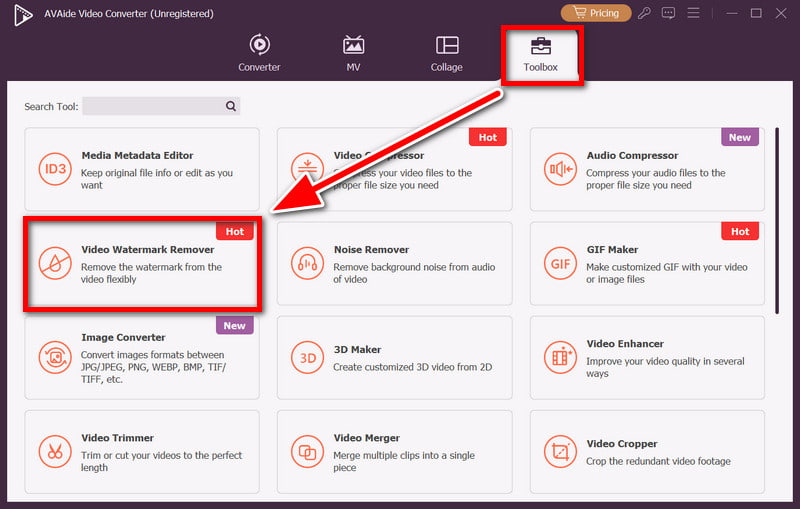Click the search magnifier icon
Viewport: 800px width, 509px height.
231,106
